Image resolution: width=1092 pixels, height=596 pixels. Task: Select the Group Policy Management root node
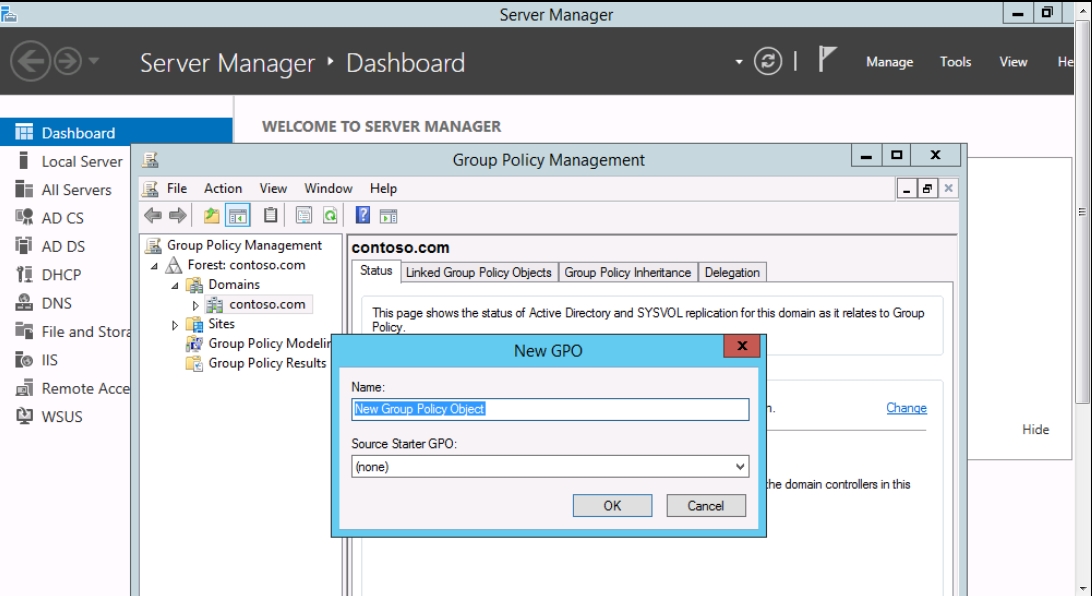click(x=244, y=245)
